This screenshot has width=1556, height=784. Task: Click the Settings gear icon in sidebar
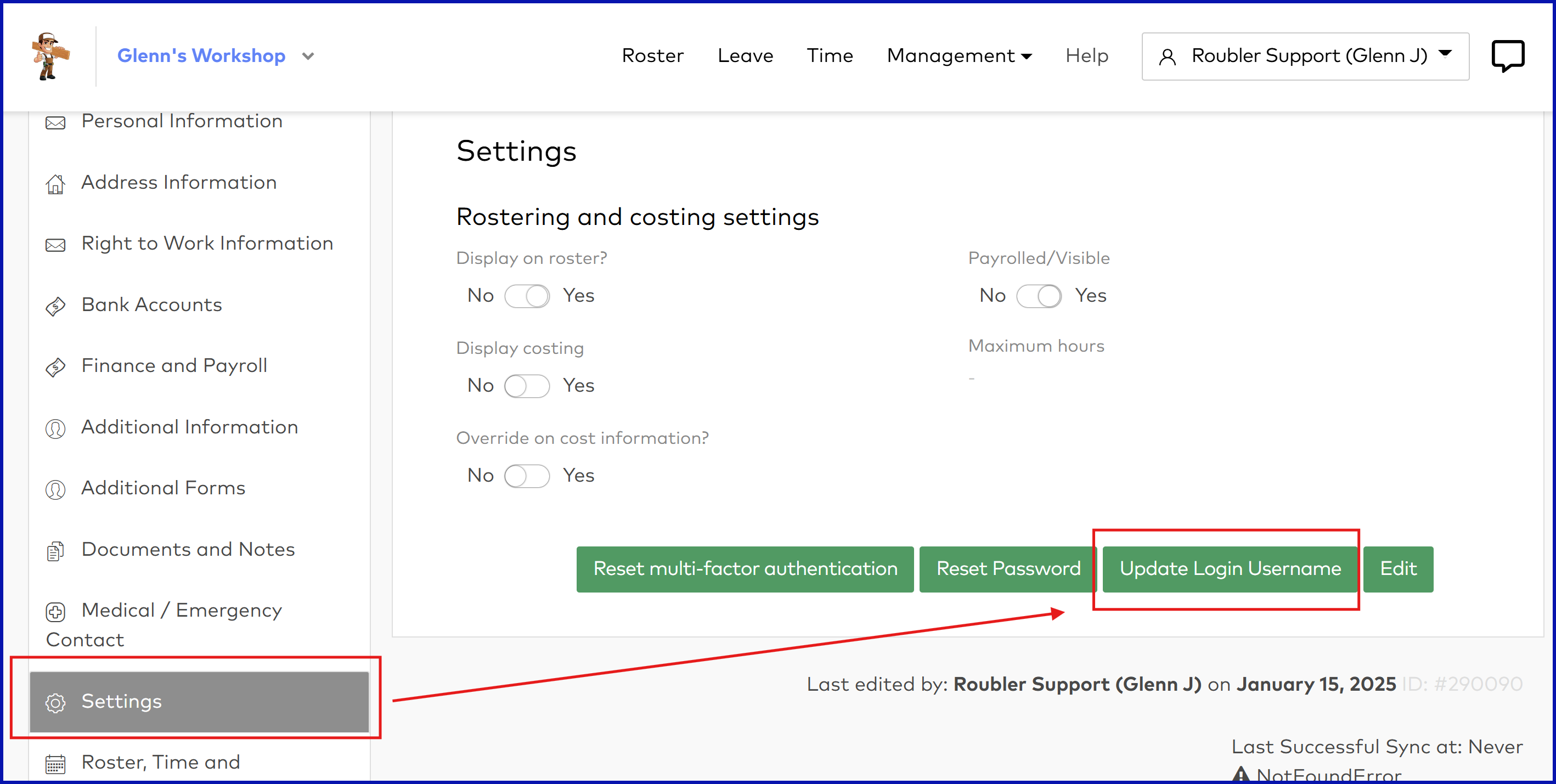(x=55, y=702)
